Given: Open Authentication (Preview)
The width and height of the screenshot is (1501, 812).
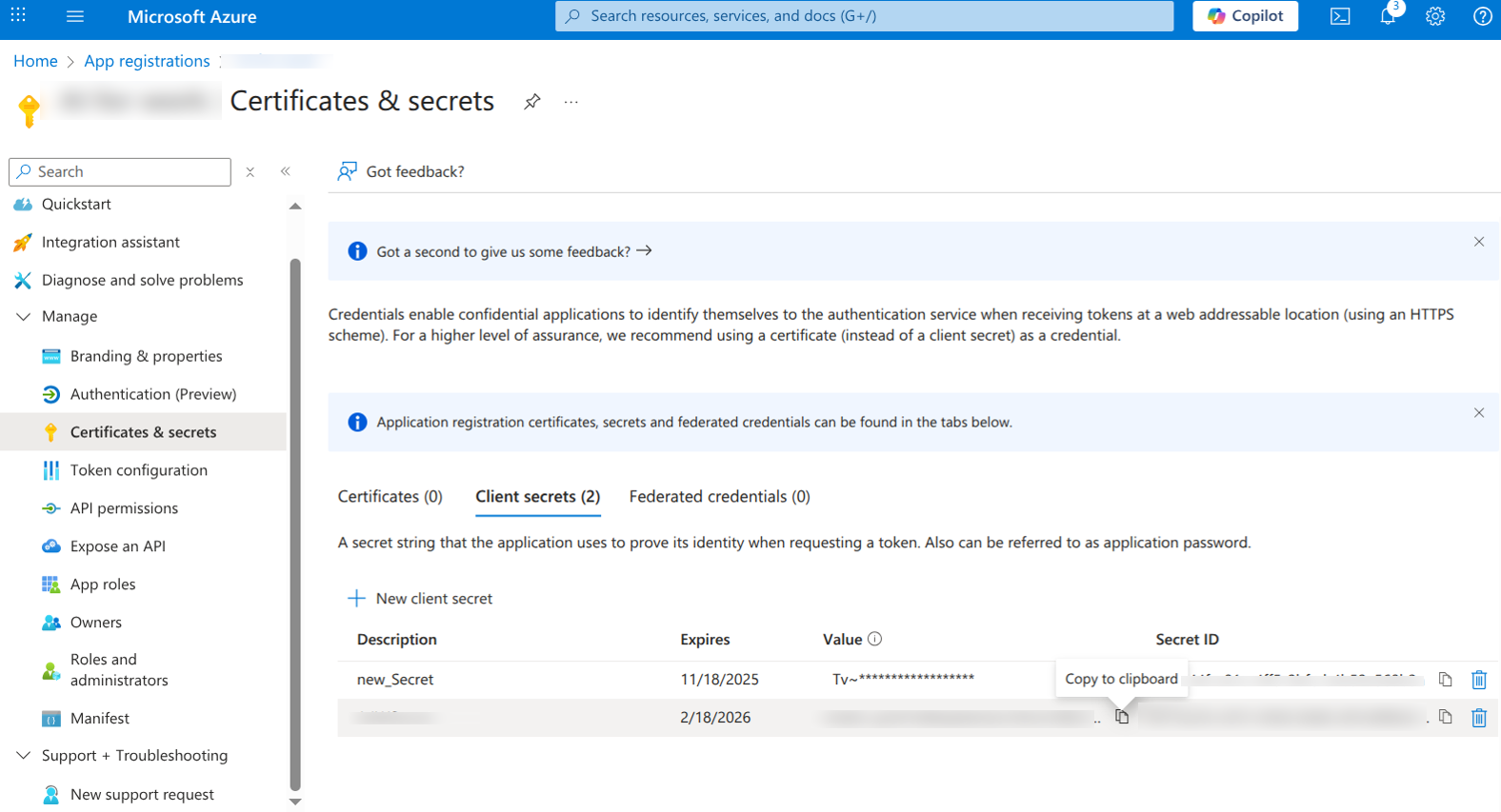Looking at the screenshot, I should (152, 394).
